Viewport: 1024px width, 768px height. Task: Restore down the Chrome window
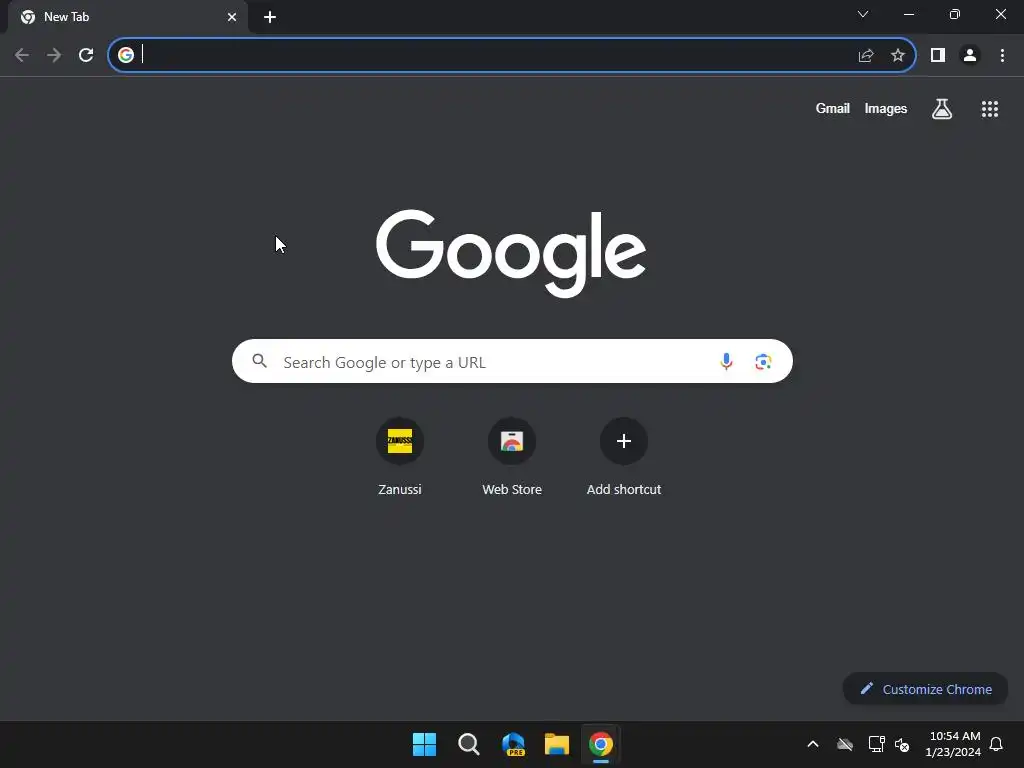pyautogui.click(x=955, y=14)
